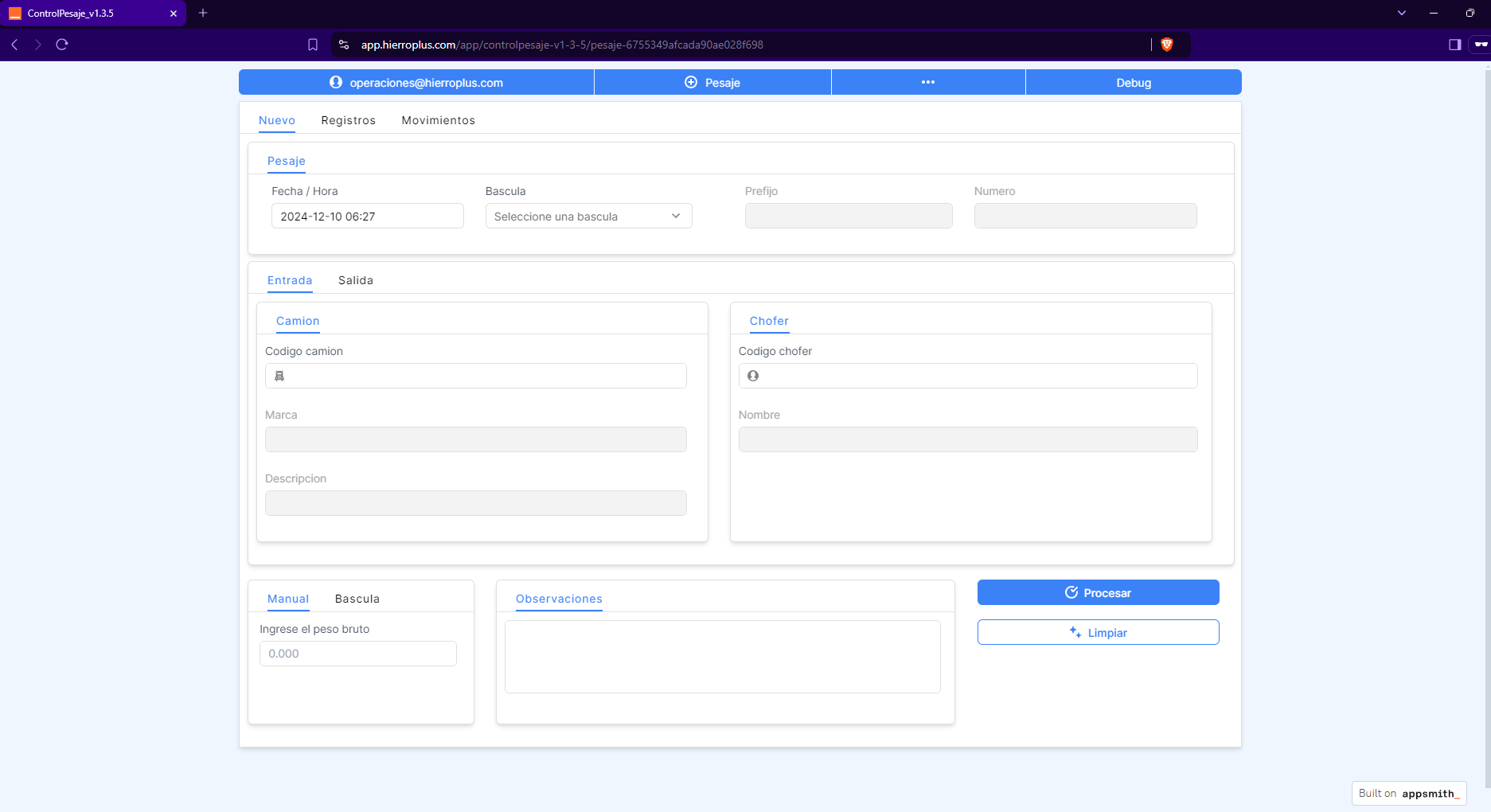Open the three-dots more options menu
This screenshot has height=812, width=1491.
coord(928,82)
